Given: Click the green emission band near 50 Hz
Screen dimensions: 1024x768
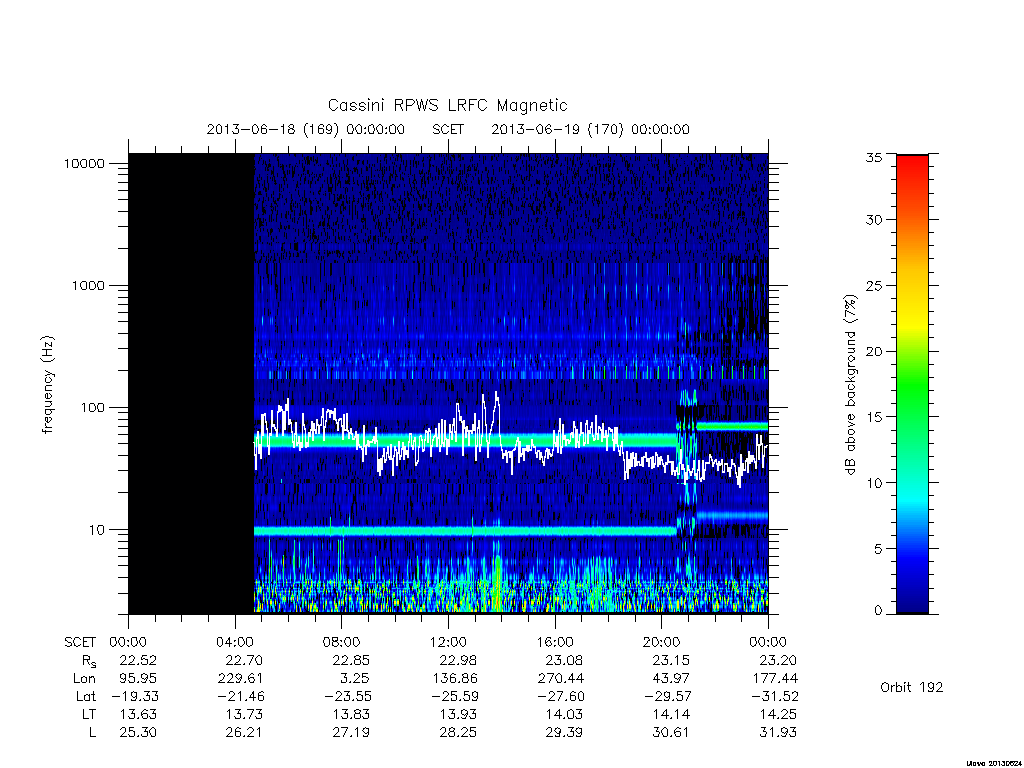Looking at the screenshot, I should click(x=466, y=441).
